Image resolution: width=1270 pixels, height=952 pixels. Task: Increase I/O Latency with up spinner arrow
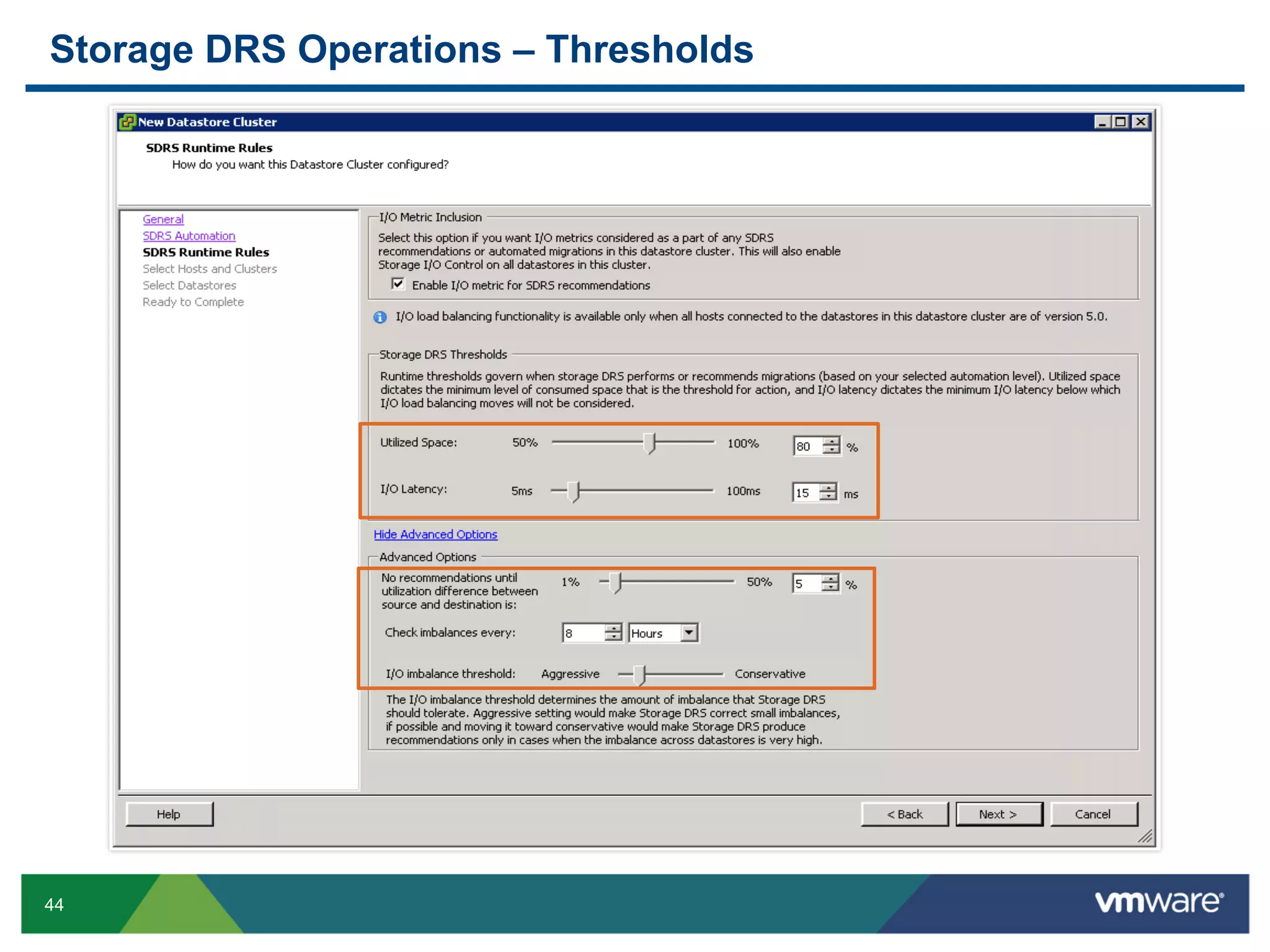tap(828, 488)
